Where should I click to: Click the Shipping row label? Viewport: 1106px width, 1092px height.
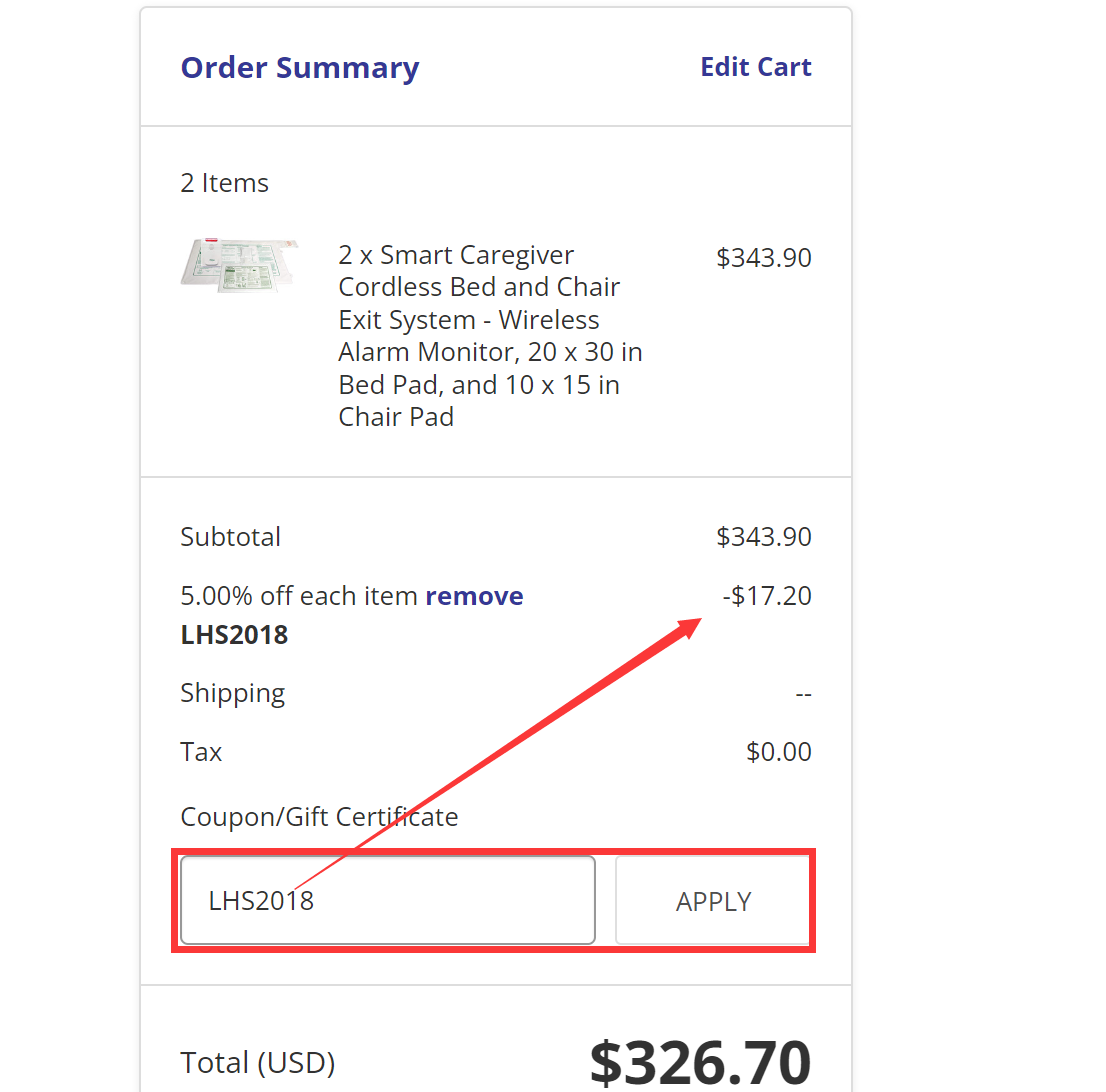tap(232, 692)
